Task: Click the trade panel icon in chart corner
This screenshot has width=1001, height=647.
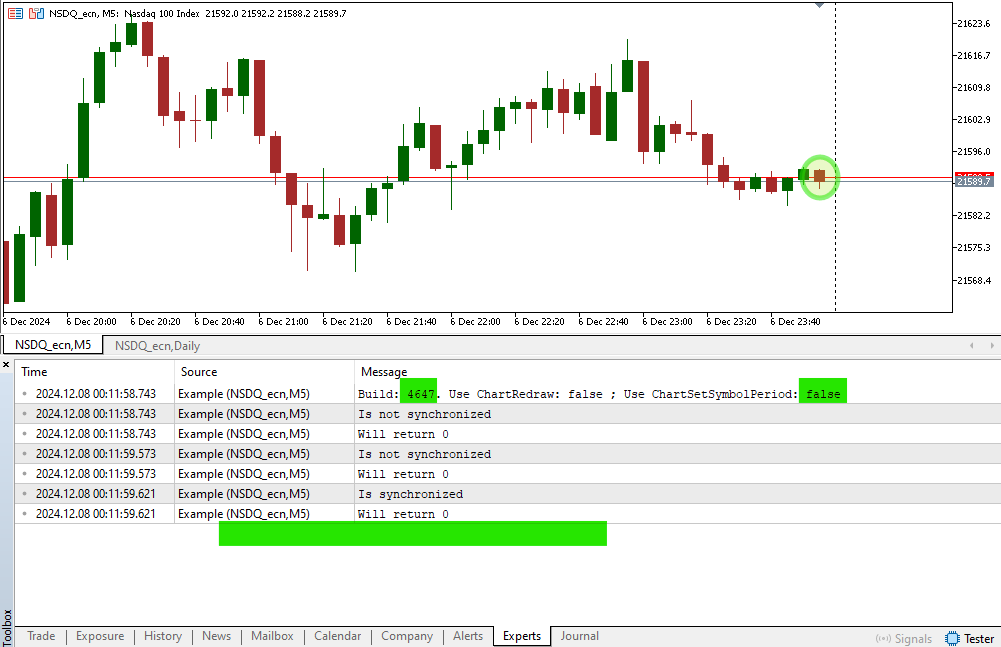Action: click(x=15, y=13)
